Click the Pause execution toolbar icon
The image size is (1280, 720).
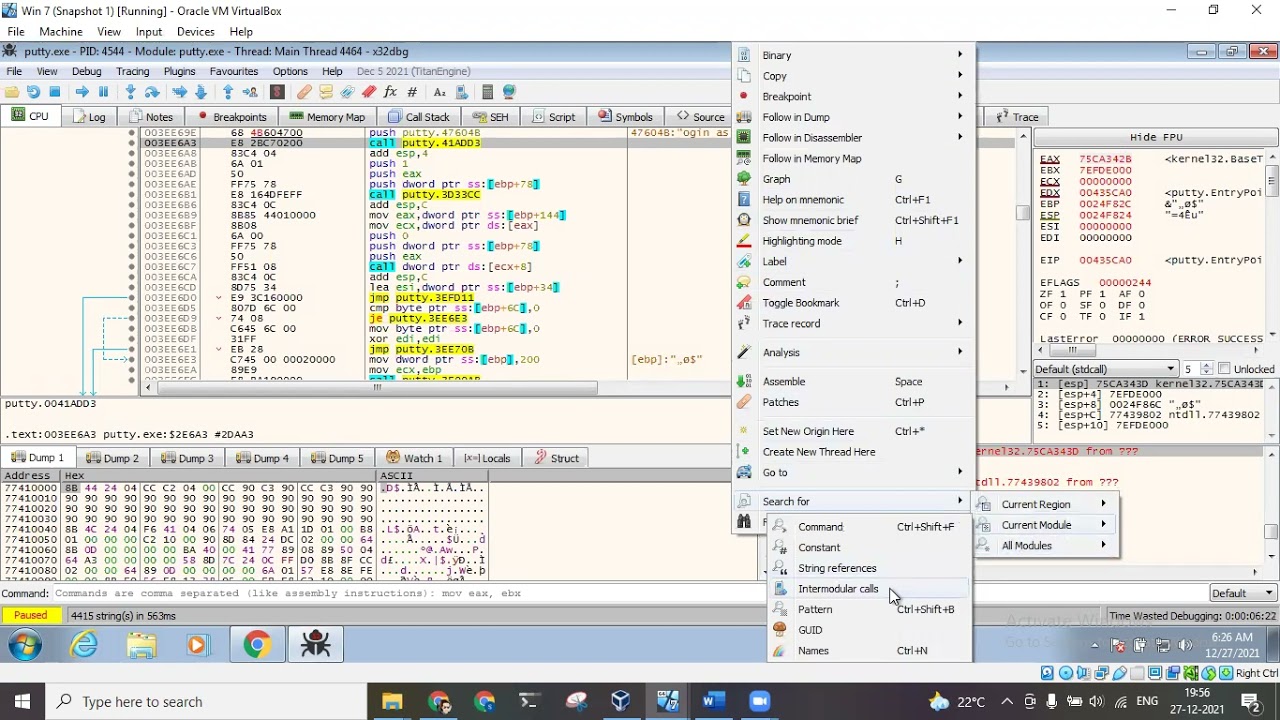pyautogui.click(x=103, y=92)
